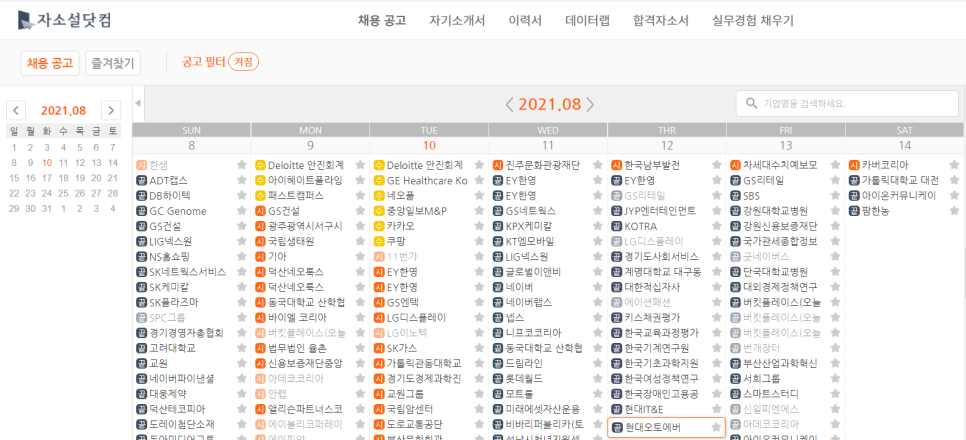Select day 10 in mini calendar
The height and width of the screenshot is (440, 966).
coord(47,163)
